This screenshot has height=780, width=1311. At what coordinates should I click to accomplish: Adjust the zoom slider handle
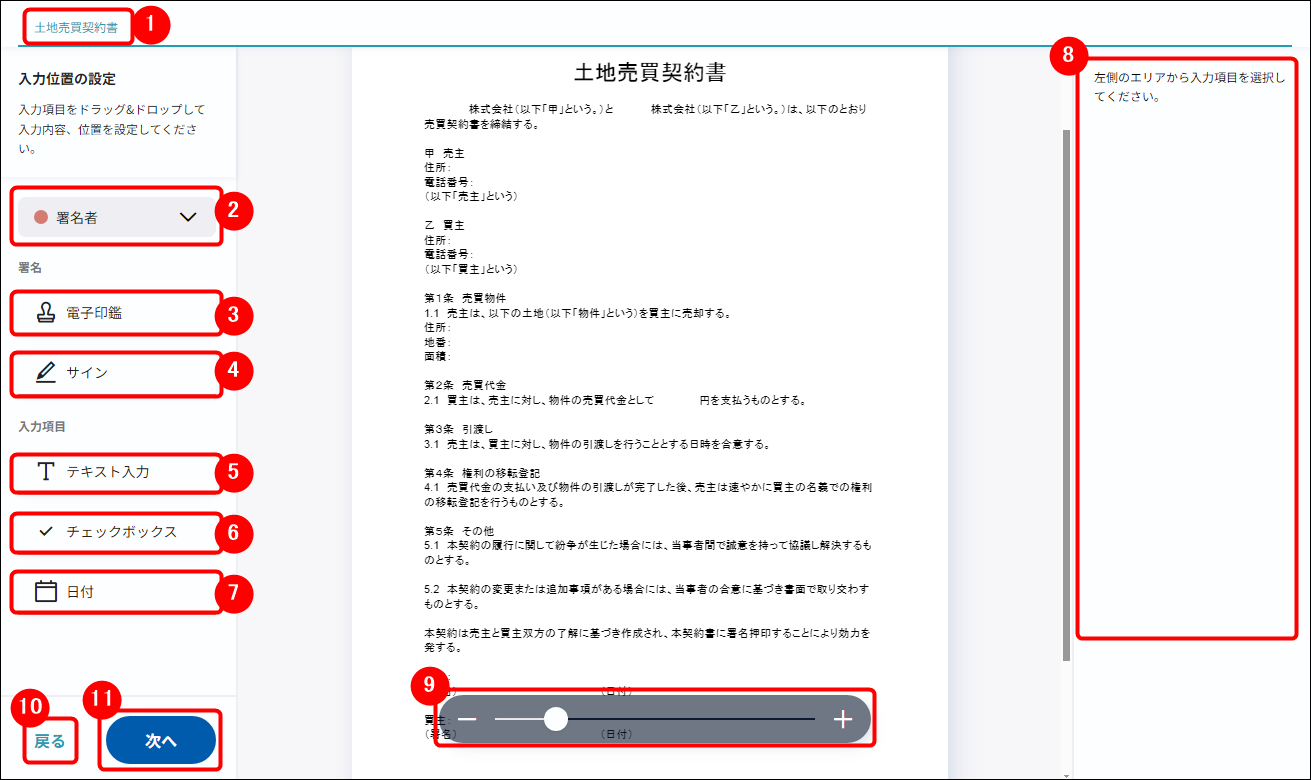point(556,718)
